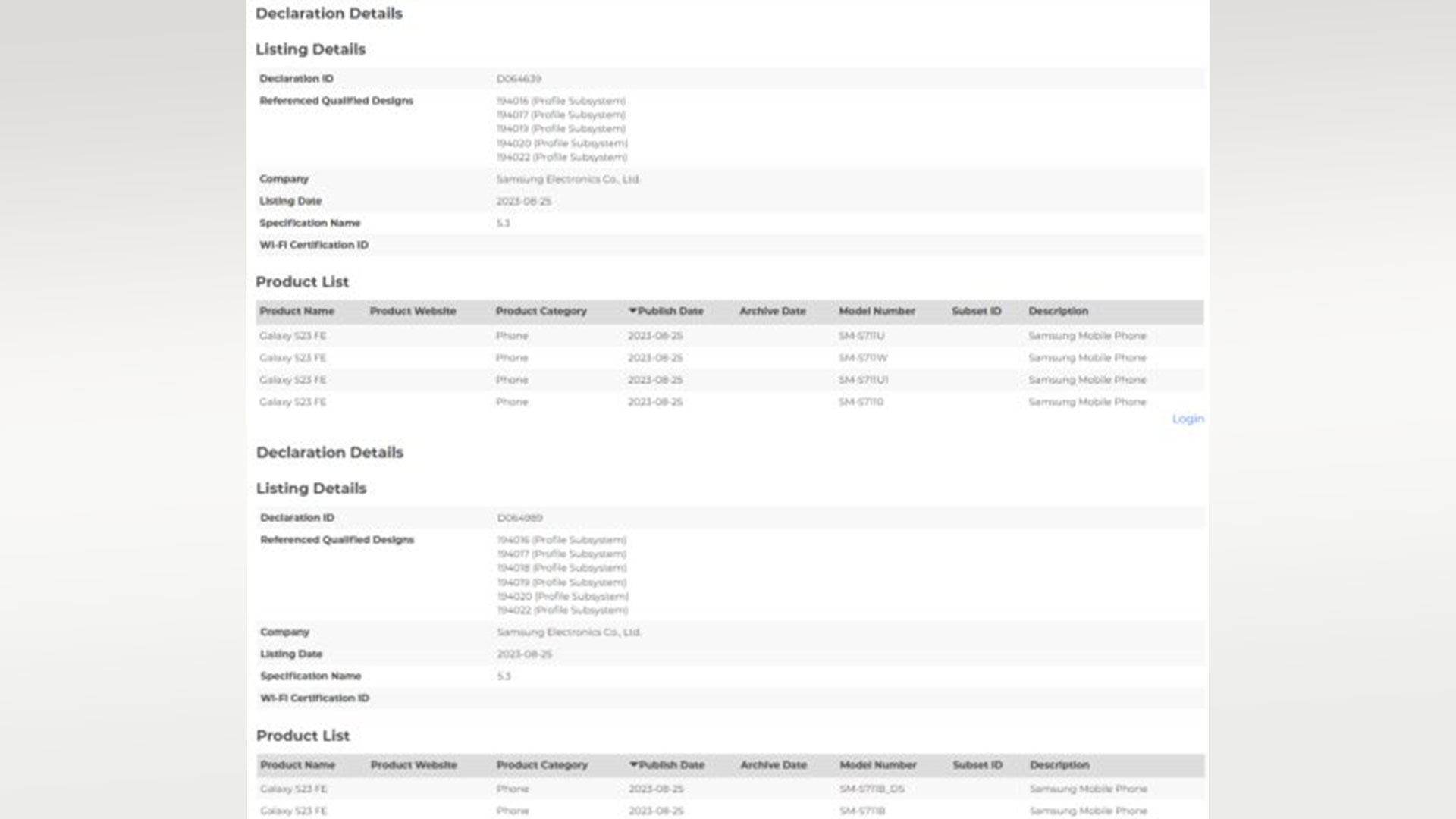The height and width of the screenshot is (819, 1456).
Task: Click the publish date in the SM-S711U row
Action: pos(655,336)
